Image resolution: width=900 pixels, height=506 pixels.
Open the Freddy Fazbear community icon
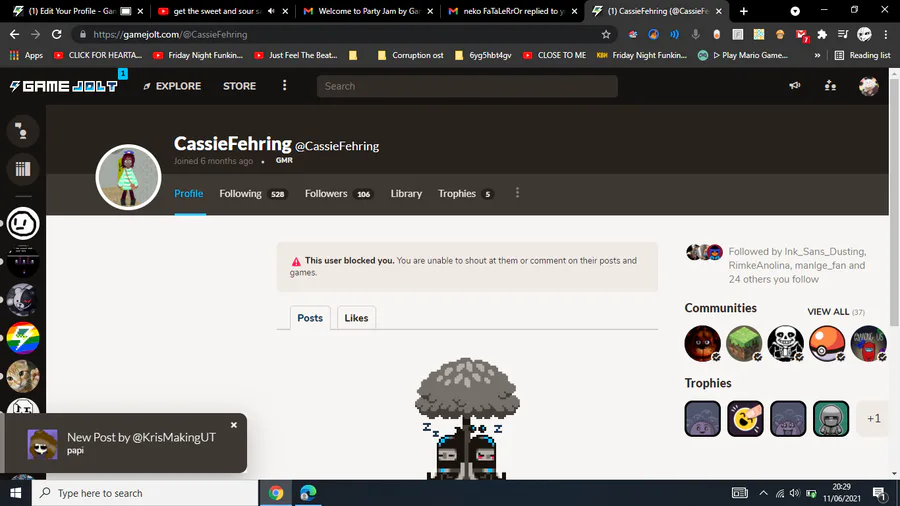tap(703, 343)
